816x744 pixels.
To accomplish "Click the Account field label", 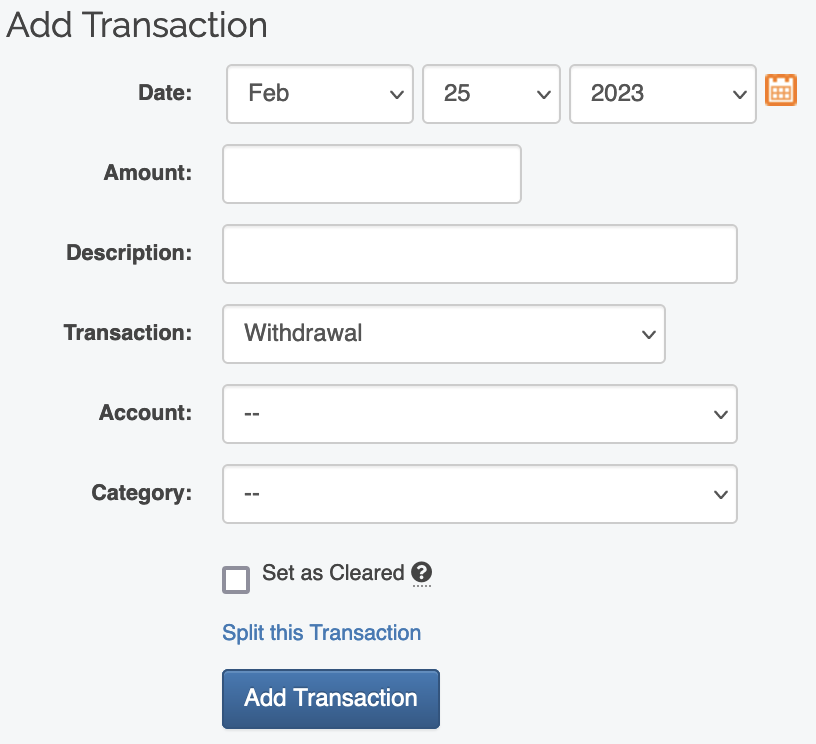I will tap(145, 413).
